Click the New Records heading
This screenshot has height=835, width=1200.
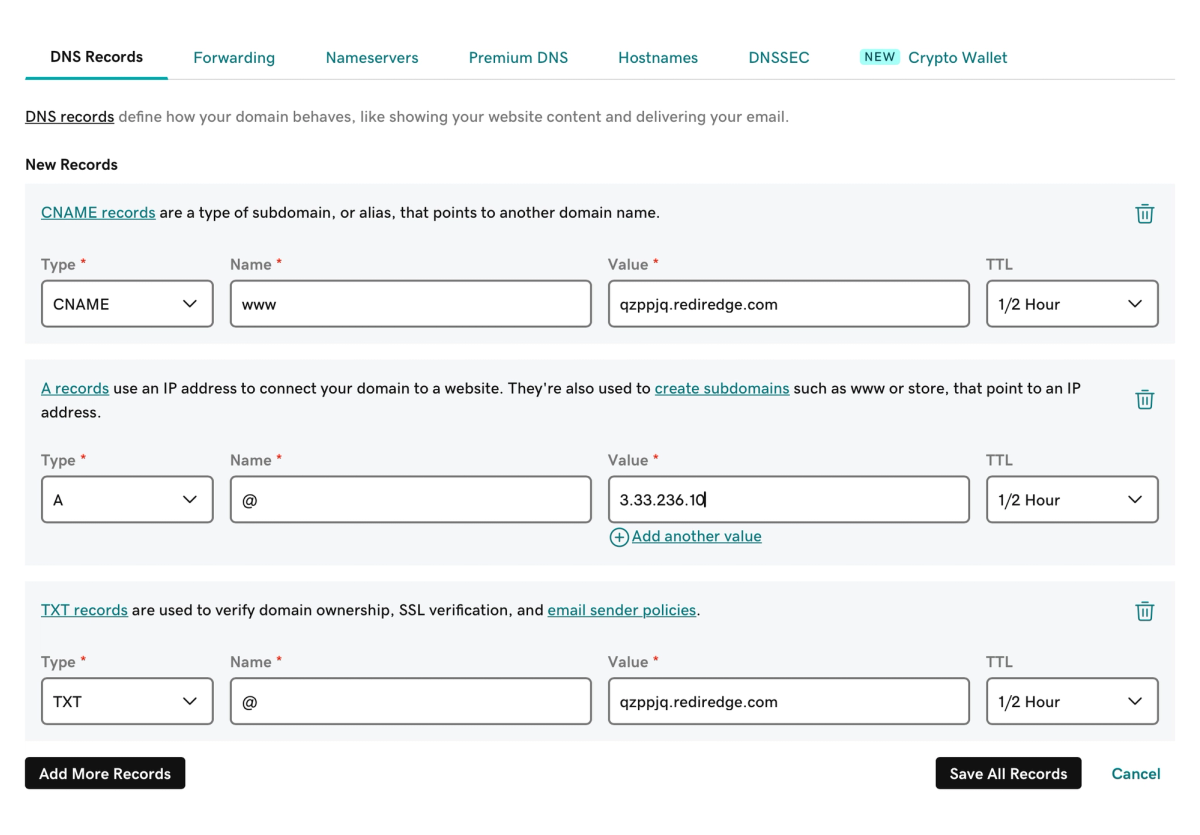pos(71,165)
